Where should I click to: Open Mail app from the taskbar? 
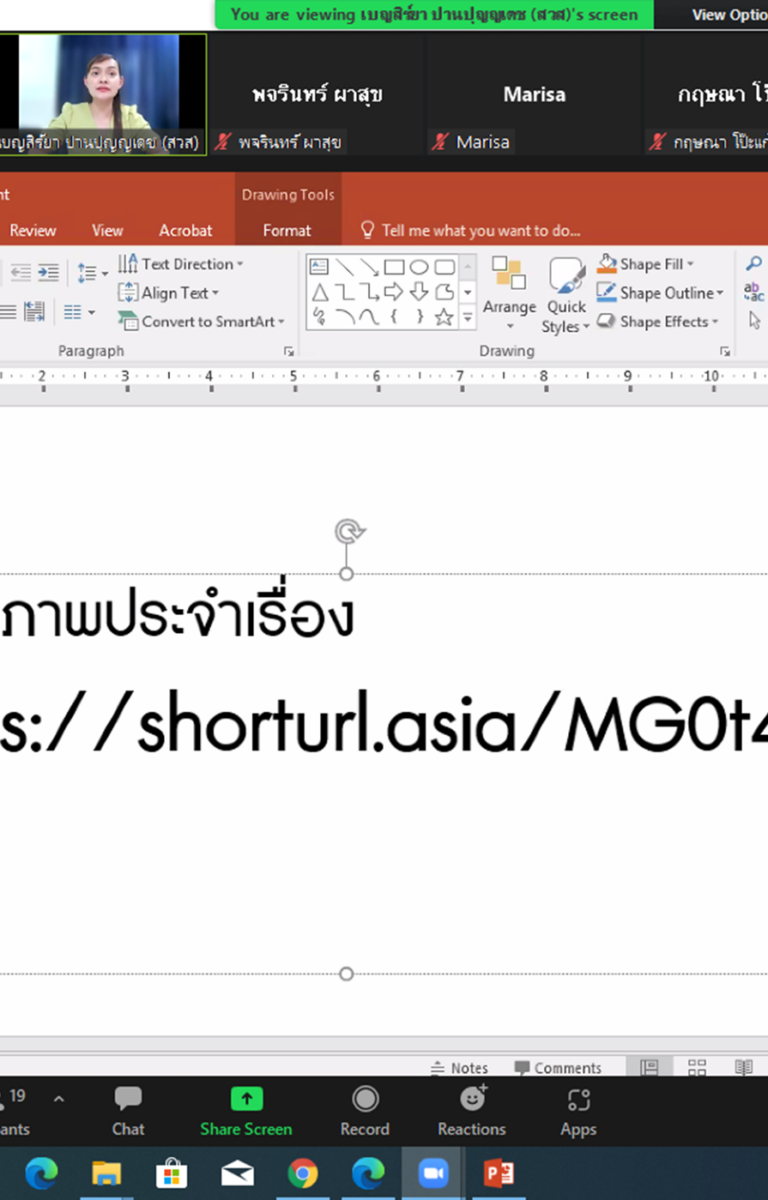coord(237,1173)
